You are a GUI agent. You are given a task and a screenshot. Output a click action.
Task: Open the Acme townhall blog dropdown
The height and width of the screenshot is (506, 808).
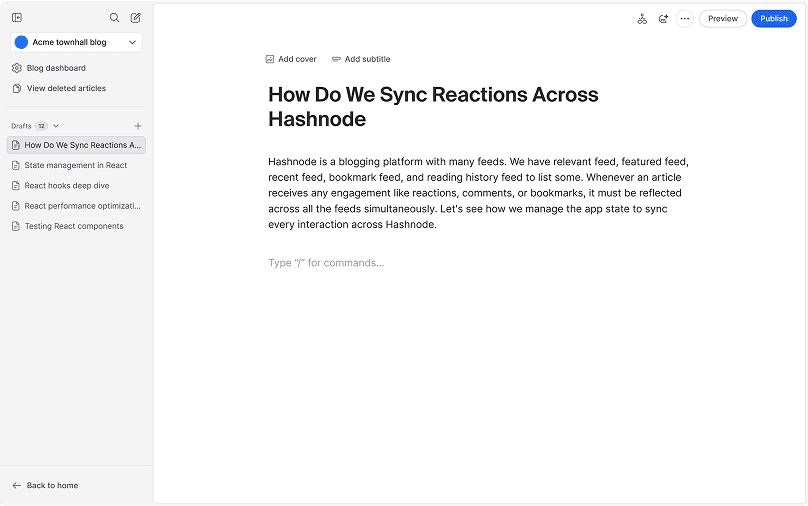coord(76,42)
